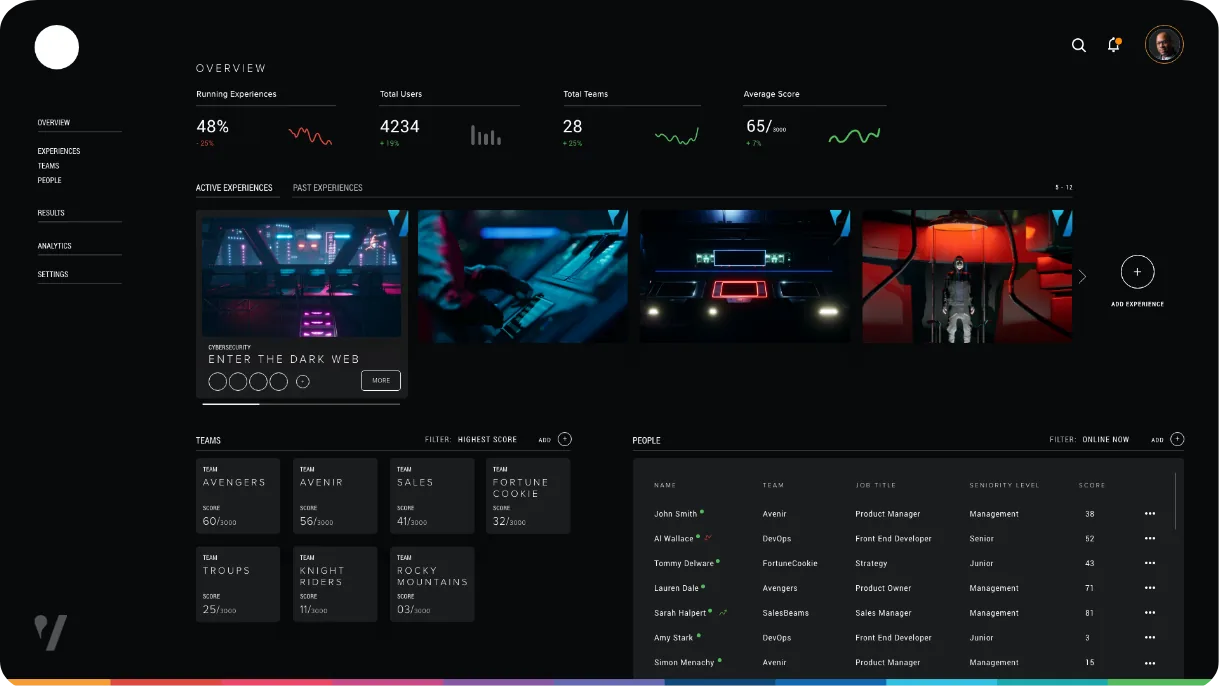1219x692 pixels.
Task: Click FortuneCookie team cell
Action: (790, 563)
